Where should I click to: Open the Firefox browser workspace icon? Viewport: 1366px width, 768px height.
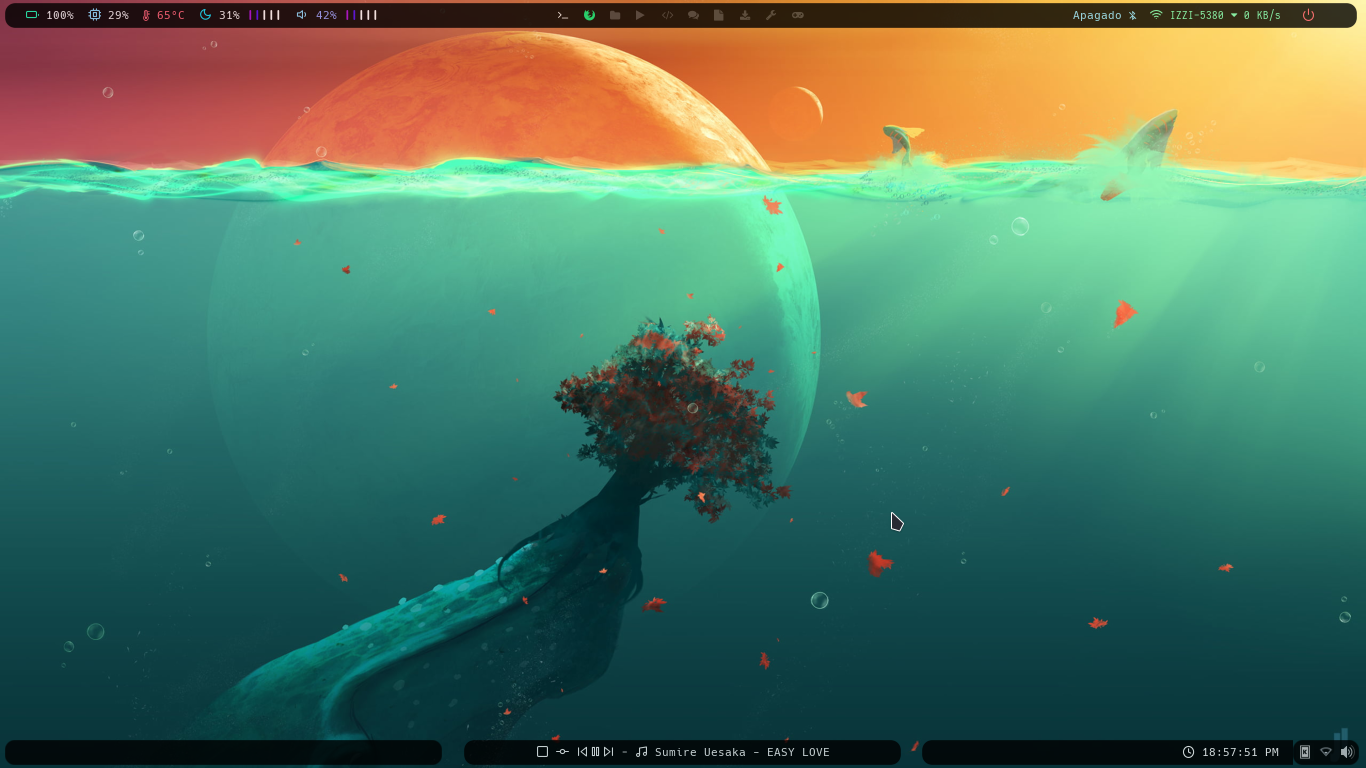(589, 15)
